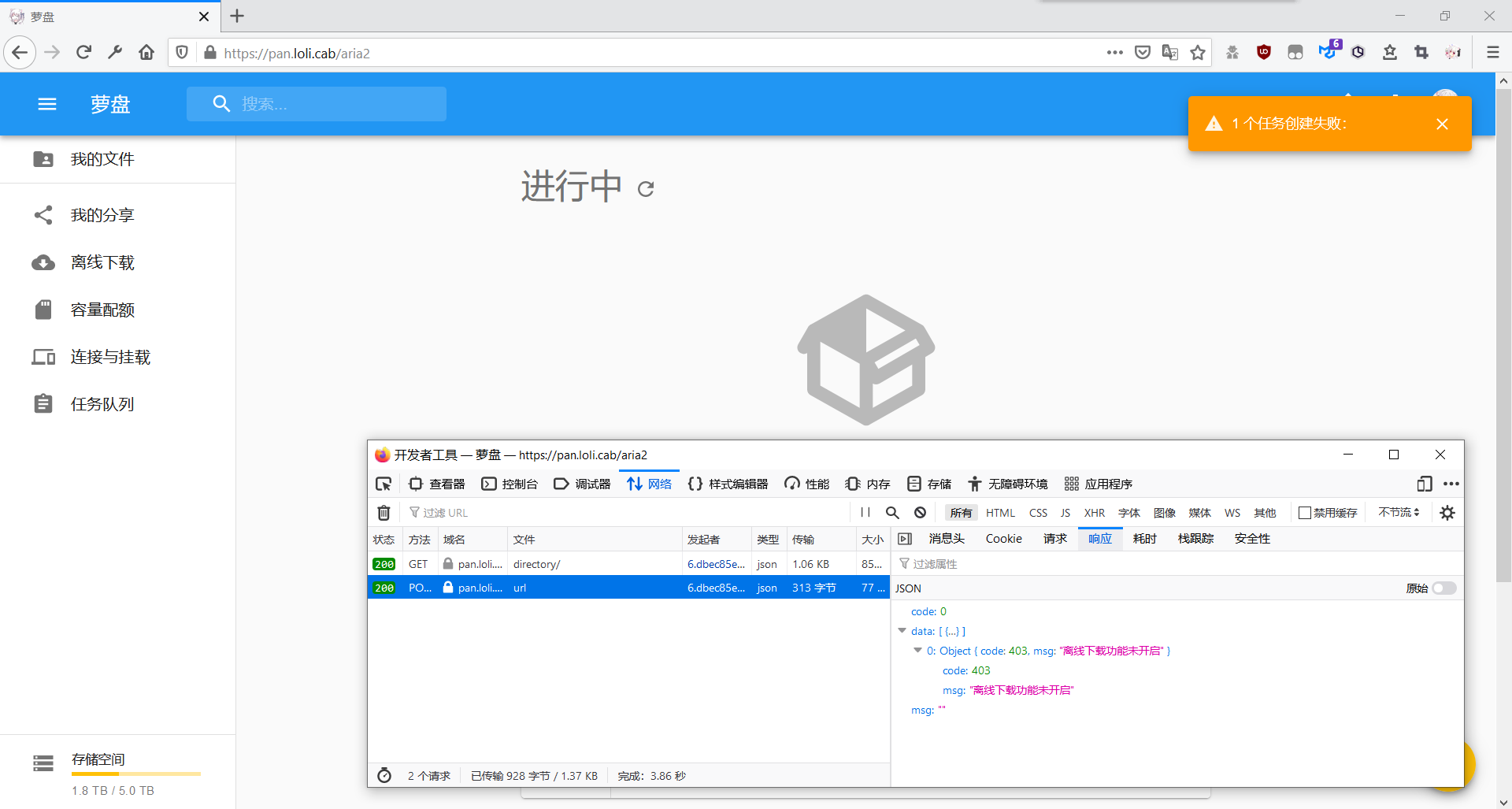
Task: Filter requests by JS
Action: [1065, 513]
